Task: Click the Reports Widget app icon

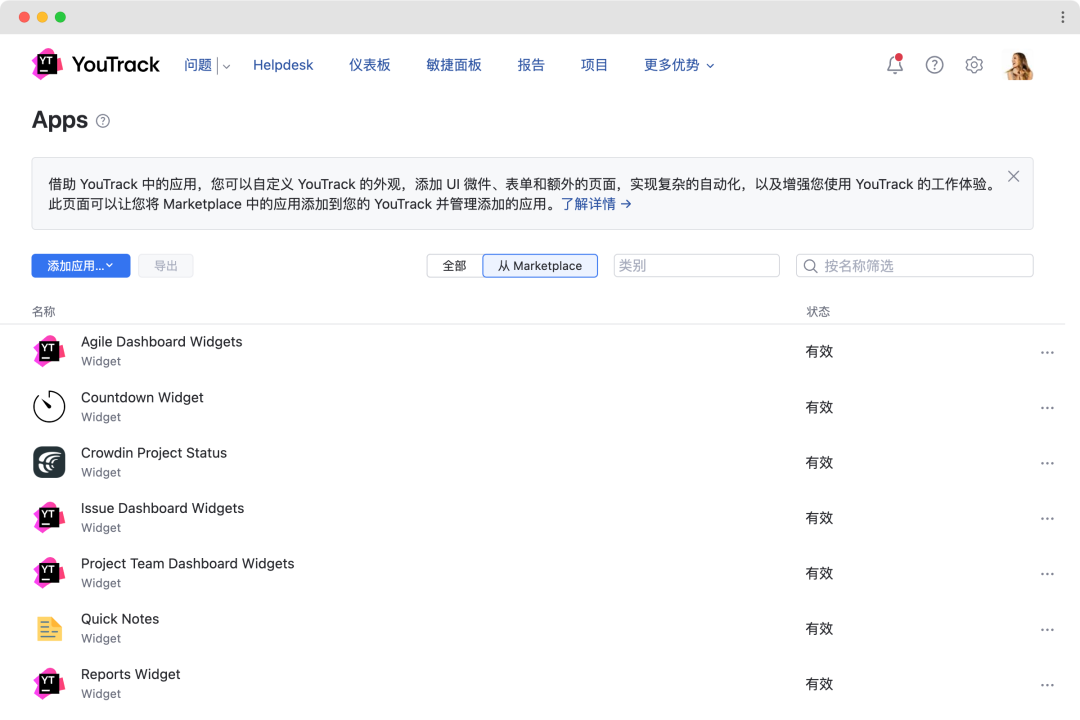Action: 49,683
